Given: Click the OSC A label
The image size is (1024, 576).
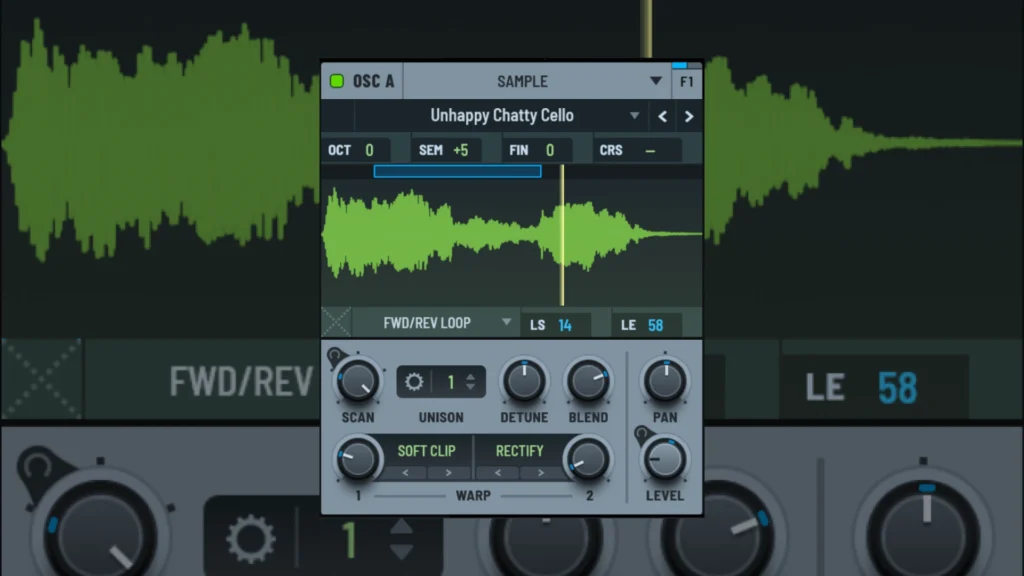Looking at the screenshot, I should coord(374,81).
